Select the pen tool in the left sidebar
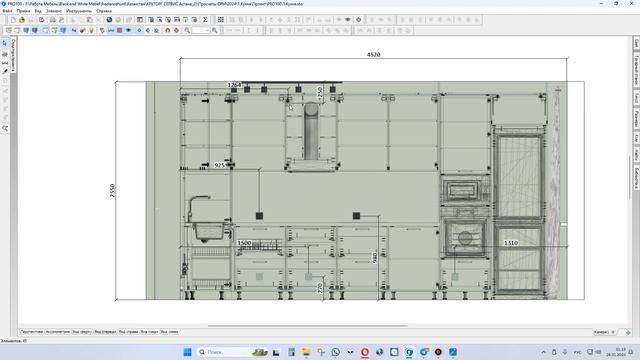 click(5, 71)
